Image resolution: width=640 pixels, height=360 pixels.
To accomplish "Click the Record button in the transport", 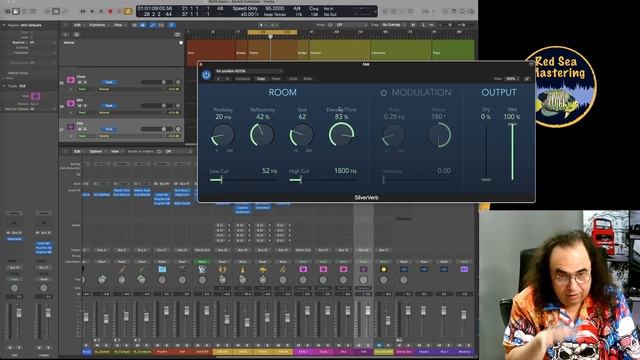I will (110, 11).
